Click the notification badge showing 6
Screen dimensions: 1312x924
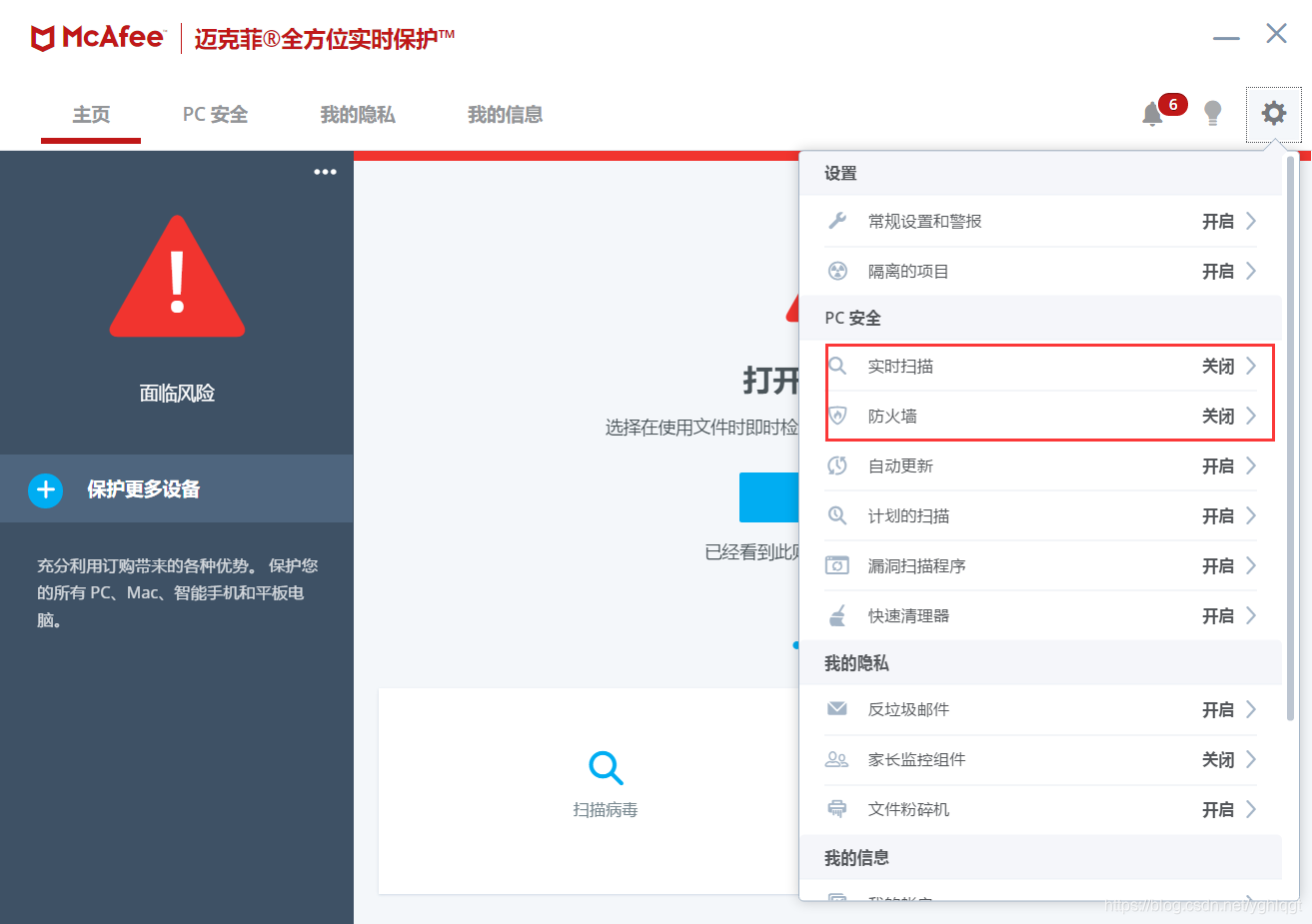click(1173, 104)
